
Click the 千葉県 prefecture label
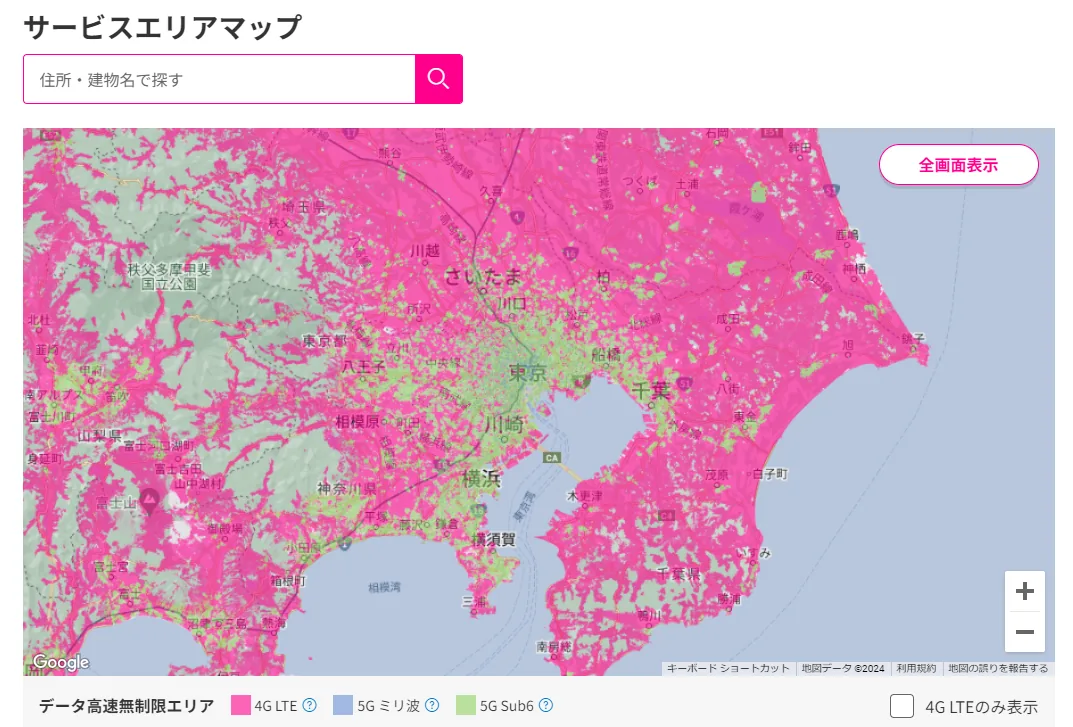click(678, 573)
